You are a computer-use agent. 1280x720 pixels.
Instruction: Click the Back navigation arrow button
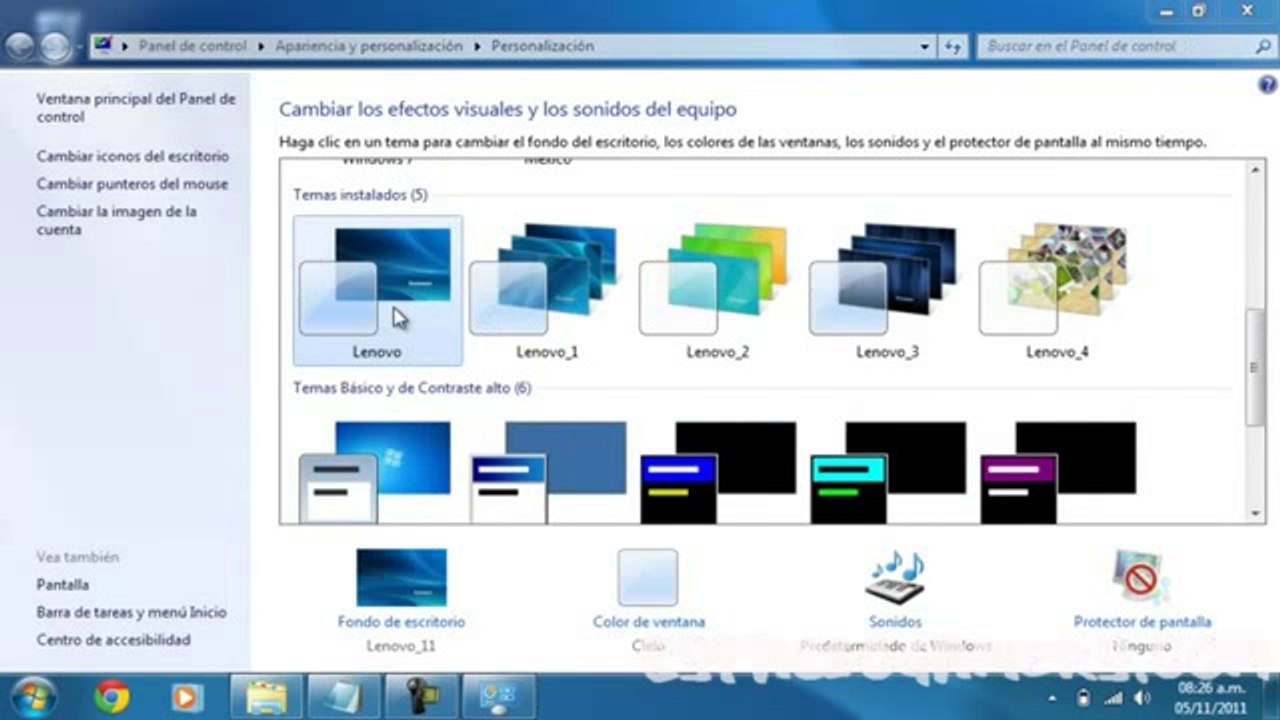[22, 46]
